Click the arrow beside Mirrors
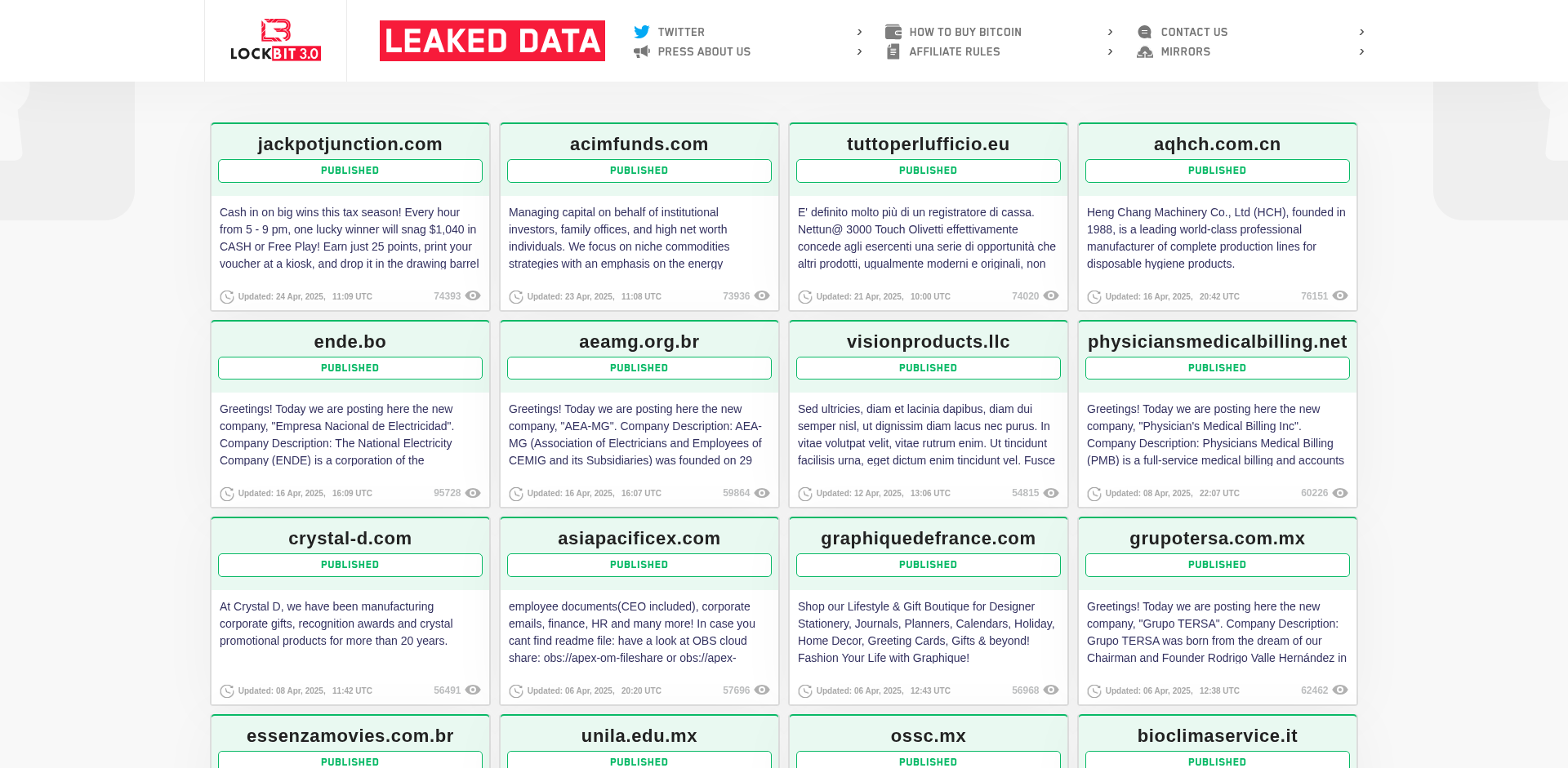The width and height of the screenshot is (1568, 768). tap(1361, 51)
